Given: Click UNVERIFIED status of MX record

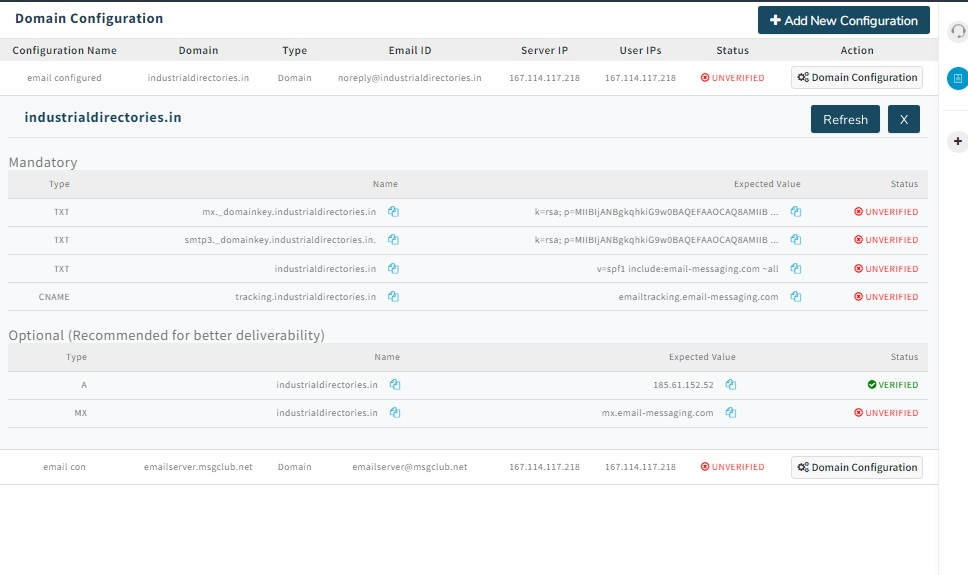Looking at the screenshot, I should [886, 413].
